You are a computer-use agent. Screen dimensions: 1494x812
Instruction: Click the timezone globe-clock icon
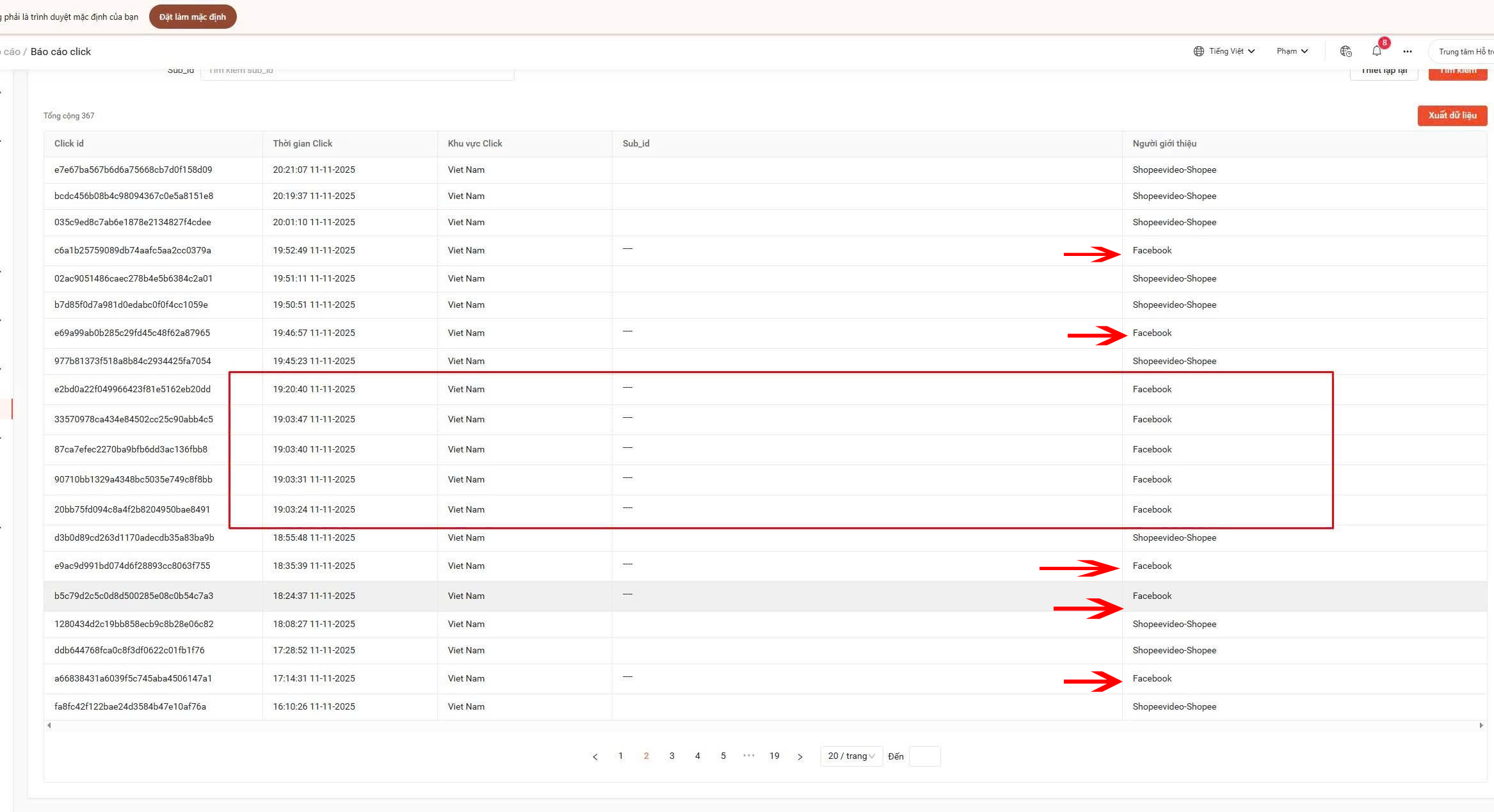coord(1345,51)
